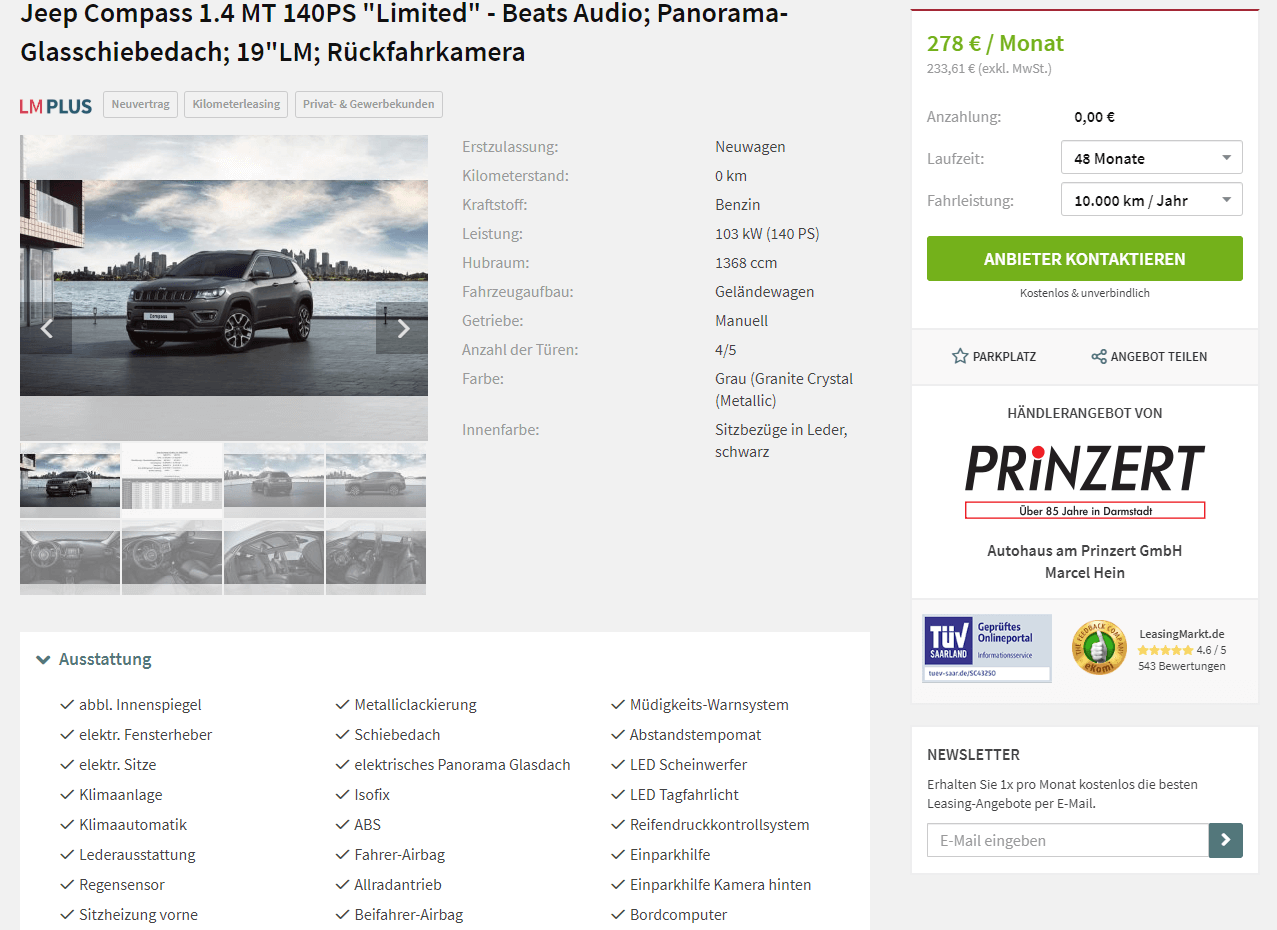Click the Anbieter kontaktieren button
This screenshot has height=930, width=1277.
pos(1085,259)
